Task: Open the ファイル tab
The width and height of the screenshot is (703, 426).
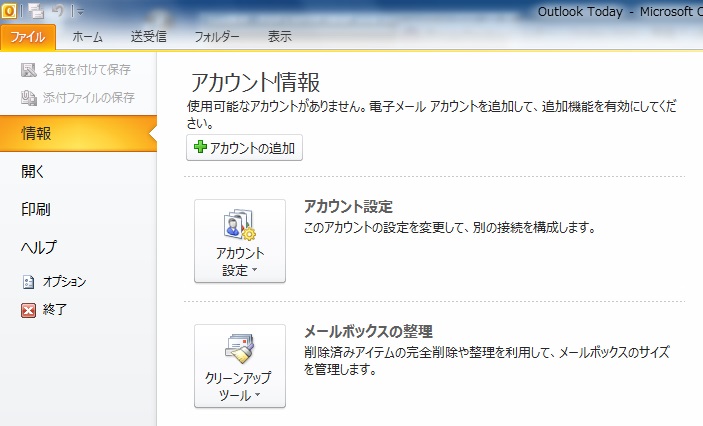Action: (x=28, y=37)
